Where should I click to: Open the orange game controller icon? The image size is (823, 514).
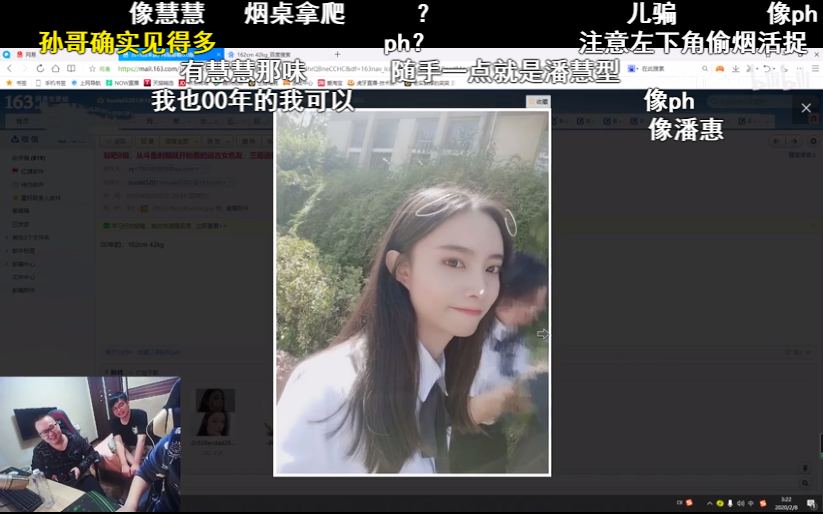720,69
